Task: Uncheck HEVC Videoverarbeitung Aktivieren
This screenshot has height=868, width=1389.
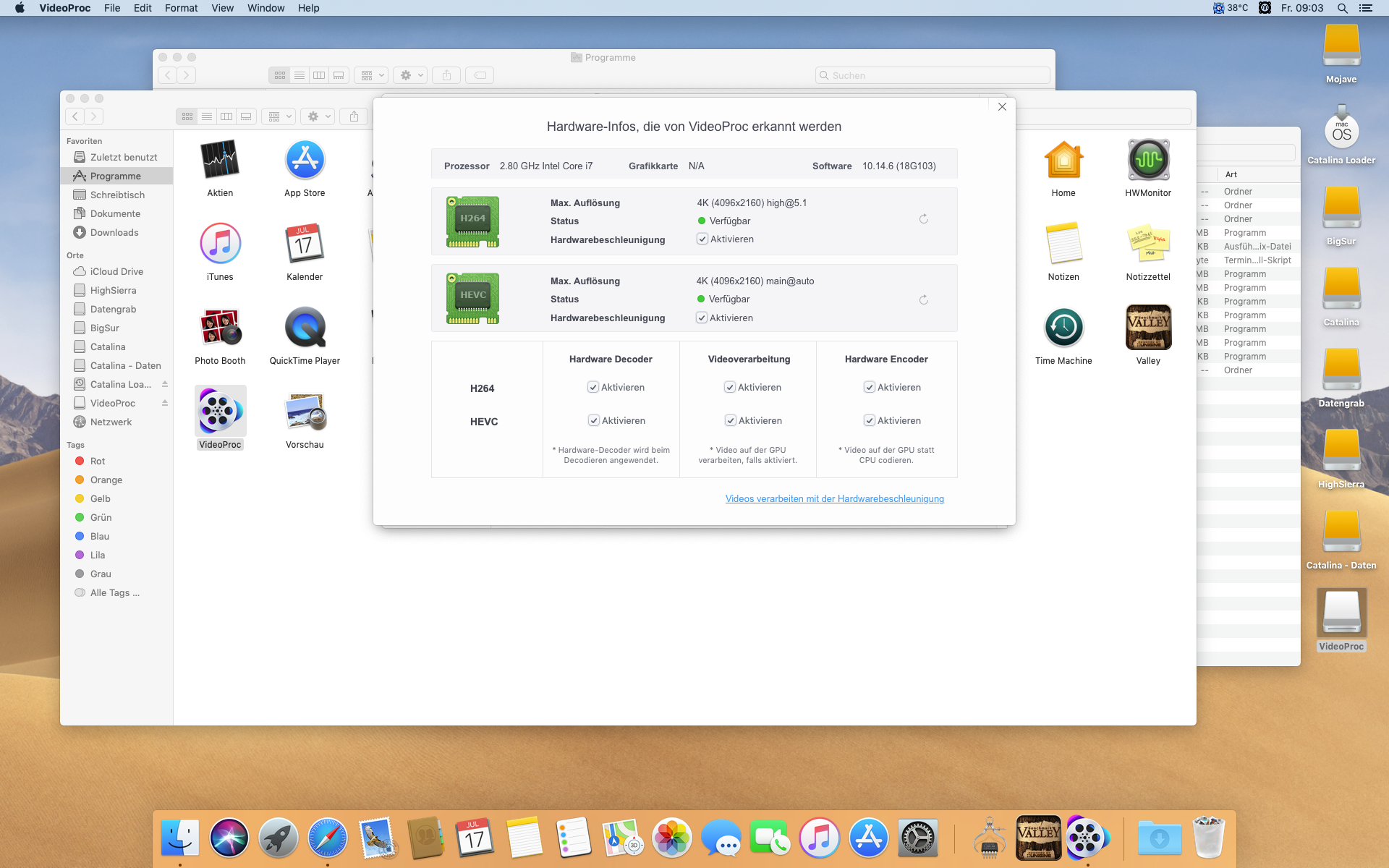Action: (x=731, y=421)
